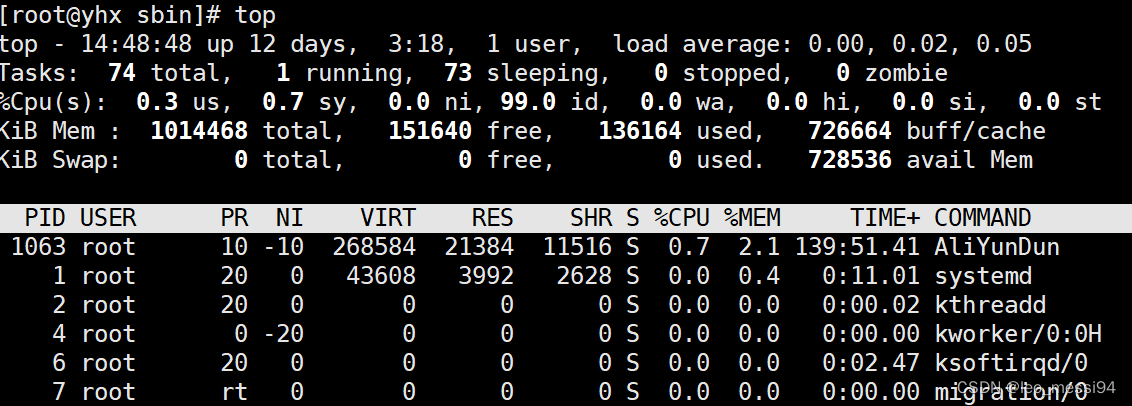This screenshot has width=1132, height=406.
Task: Click the VIRT value 268584
Action: pyautogui.click(x=374, y=247)
